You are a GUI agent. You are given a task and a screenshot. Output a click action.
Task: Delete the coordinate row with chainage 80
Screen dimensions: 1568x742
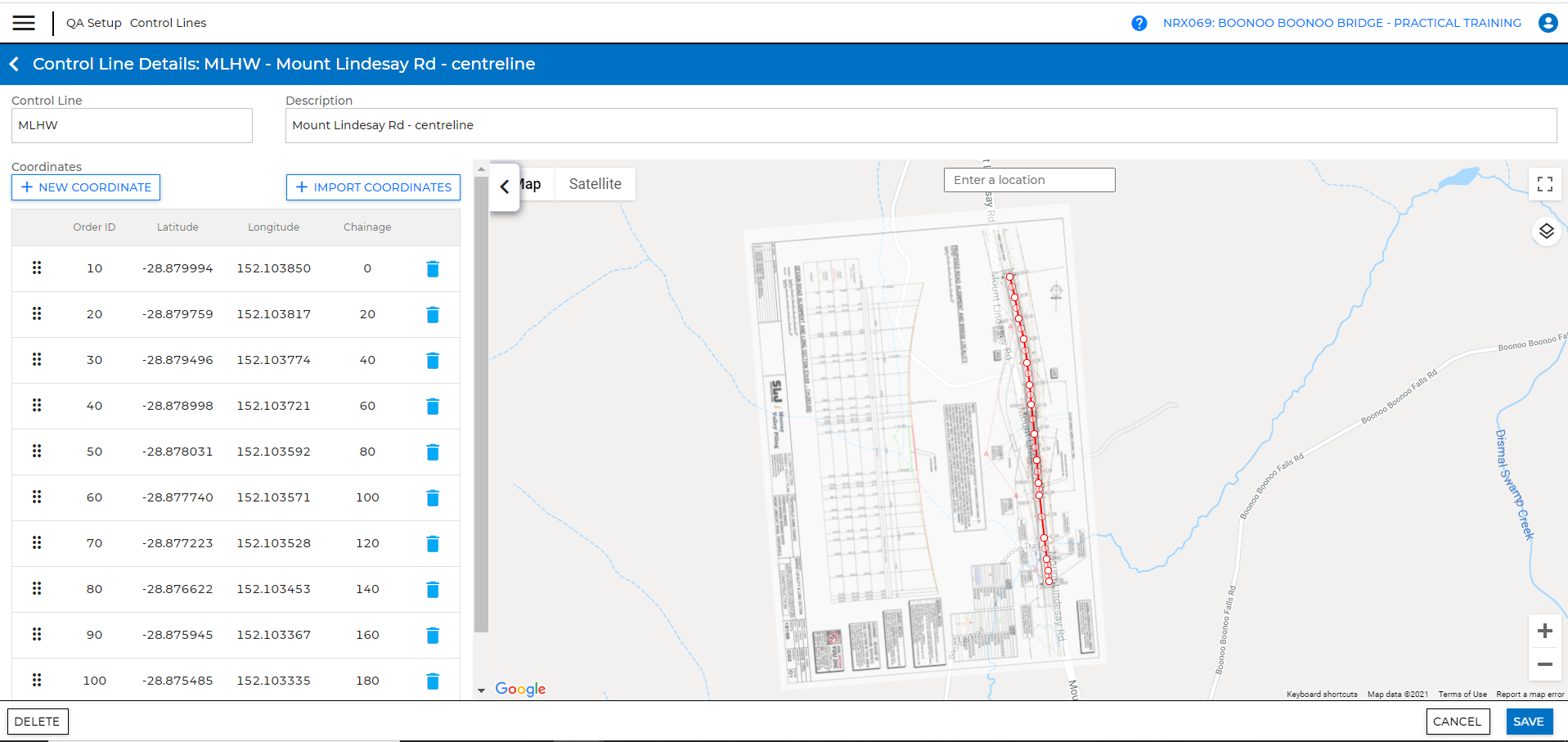click(x=433, y=452)
